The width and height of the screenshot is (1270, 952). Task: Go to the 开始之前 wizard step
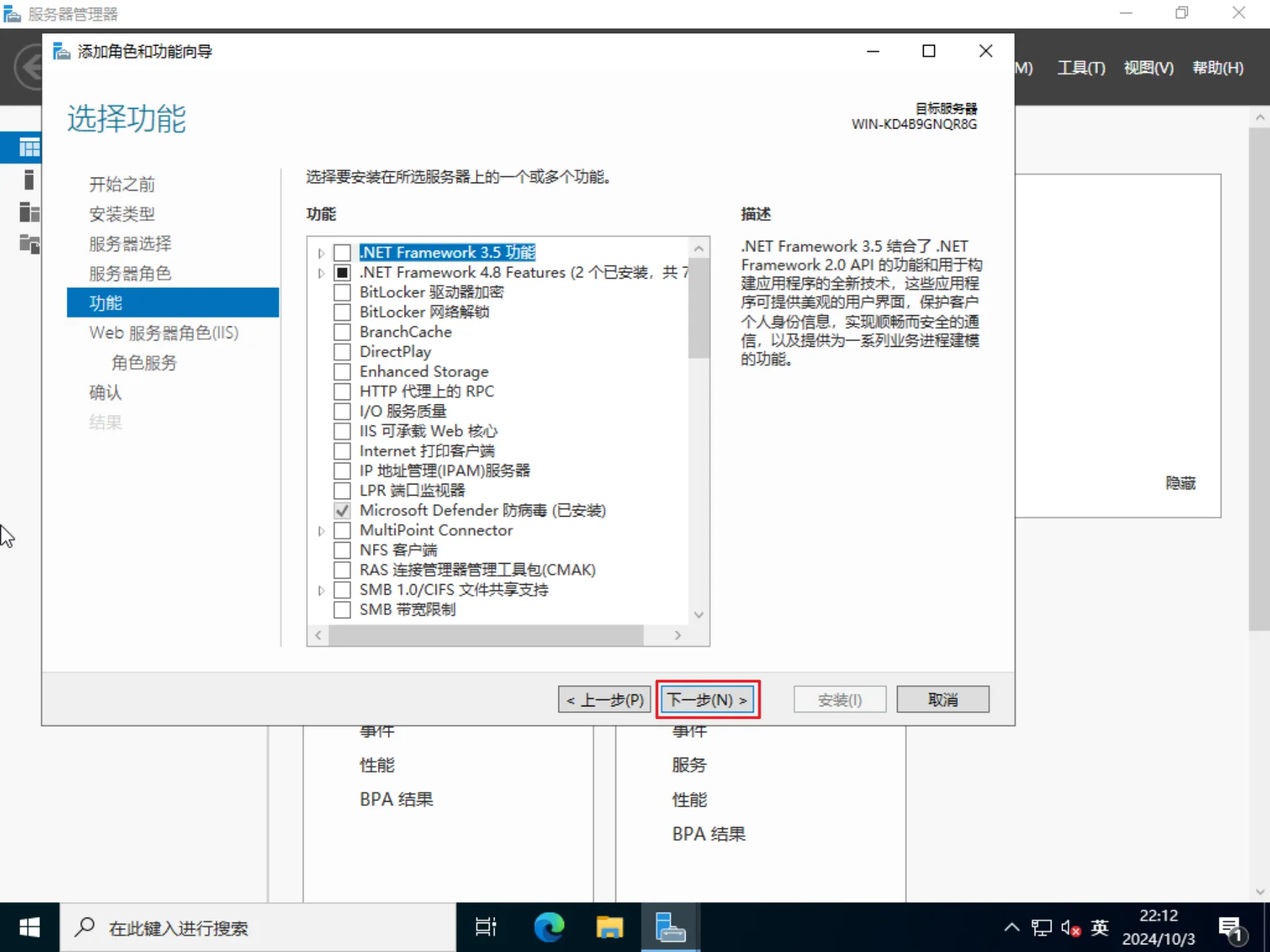pyautogui.click(x=122, y=184)
